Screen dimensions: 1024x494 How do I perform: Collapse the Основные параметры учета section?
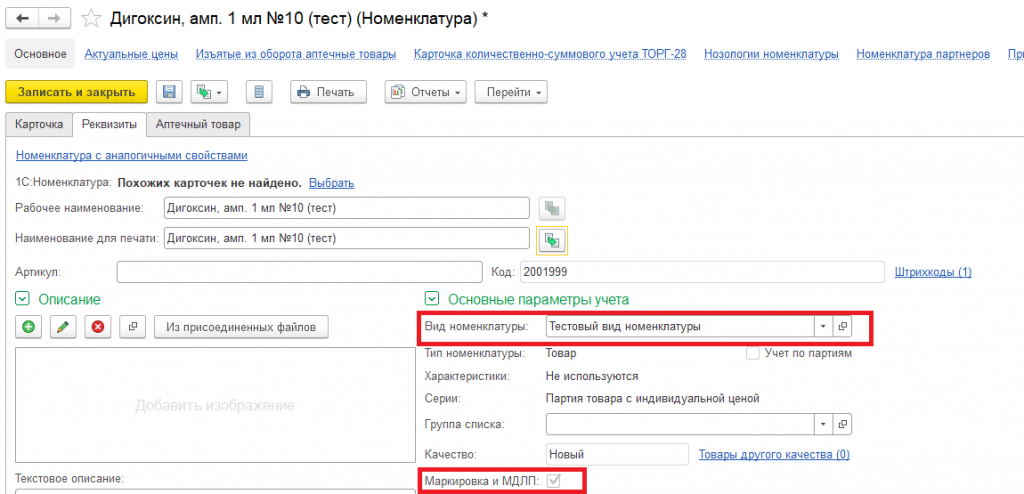[x=432, y=299]
